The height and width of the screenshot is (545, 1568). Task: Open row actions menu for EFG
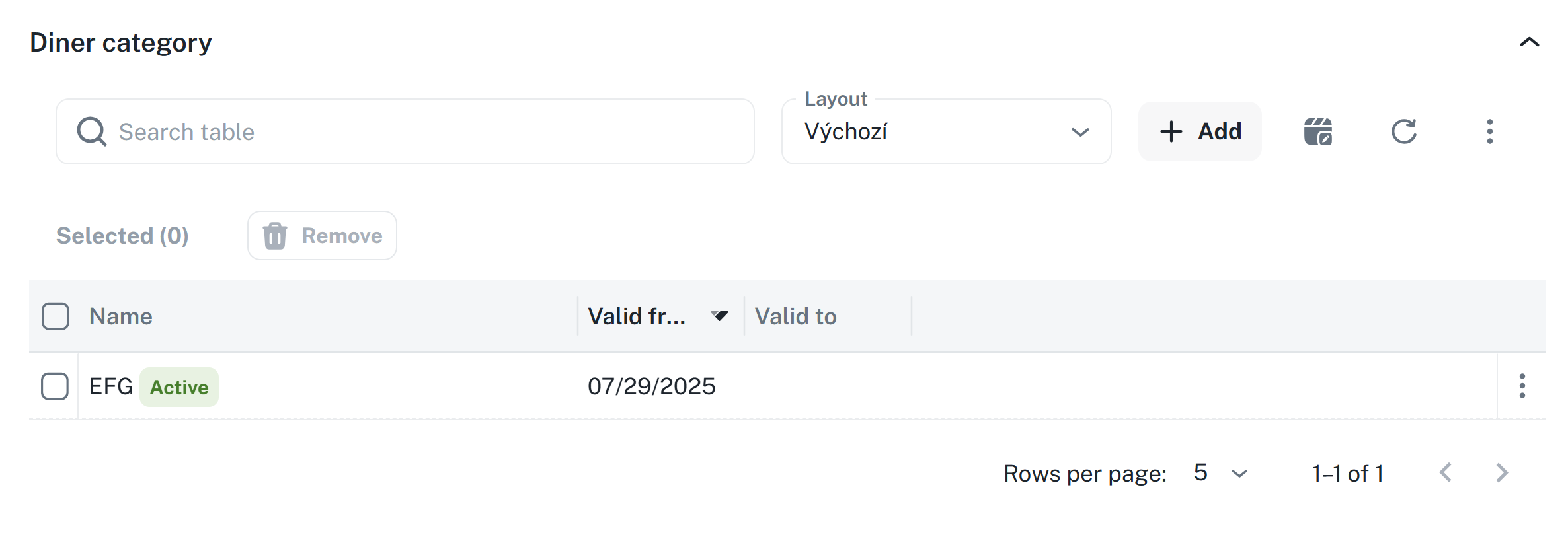1522,386
